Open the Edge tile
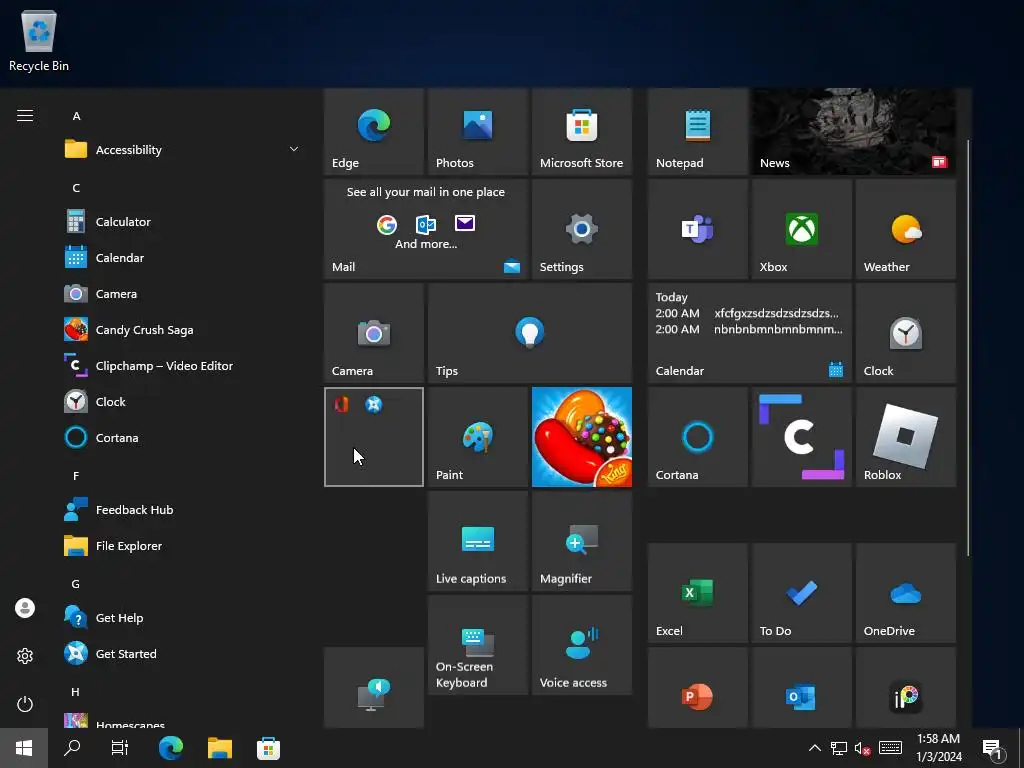 tap(374, 132)
